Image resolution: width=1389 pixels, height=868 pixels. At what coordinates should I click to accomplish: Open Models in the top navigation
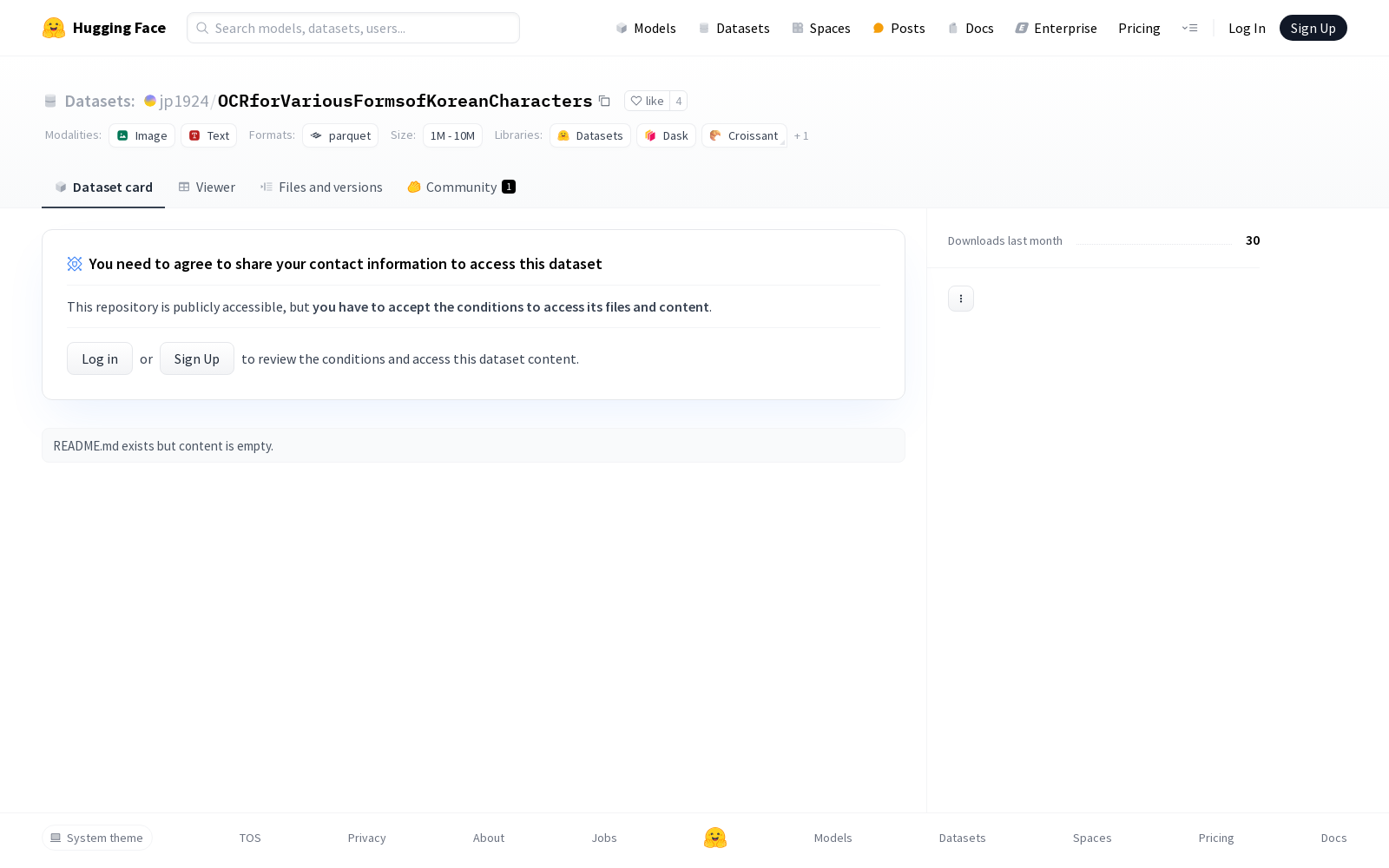point(645,28)
